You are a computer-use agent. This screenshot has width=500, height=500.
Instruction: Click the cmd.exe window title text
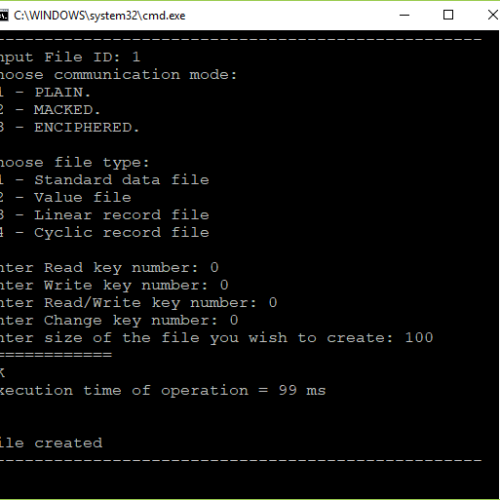click(x=99, y=16)
